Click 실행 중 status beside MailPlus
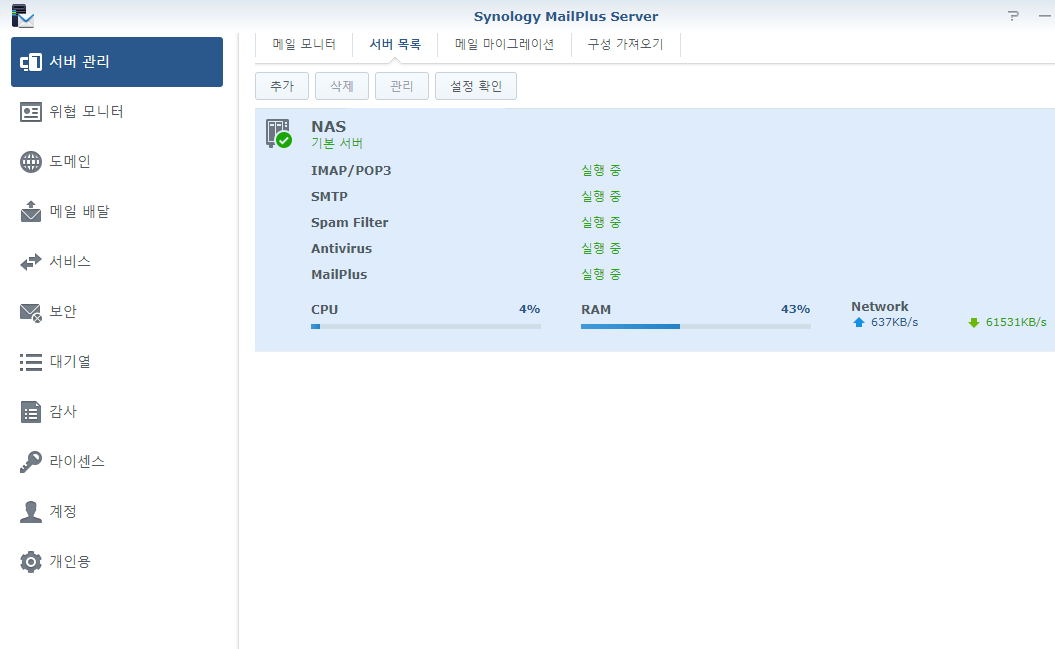 [x=601, y=275]
